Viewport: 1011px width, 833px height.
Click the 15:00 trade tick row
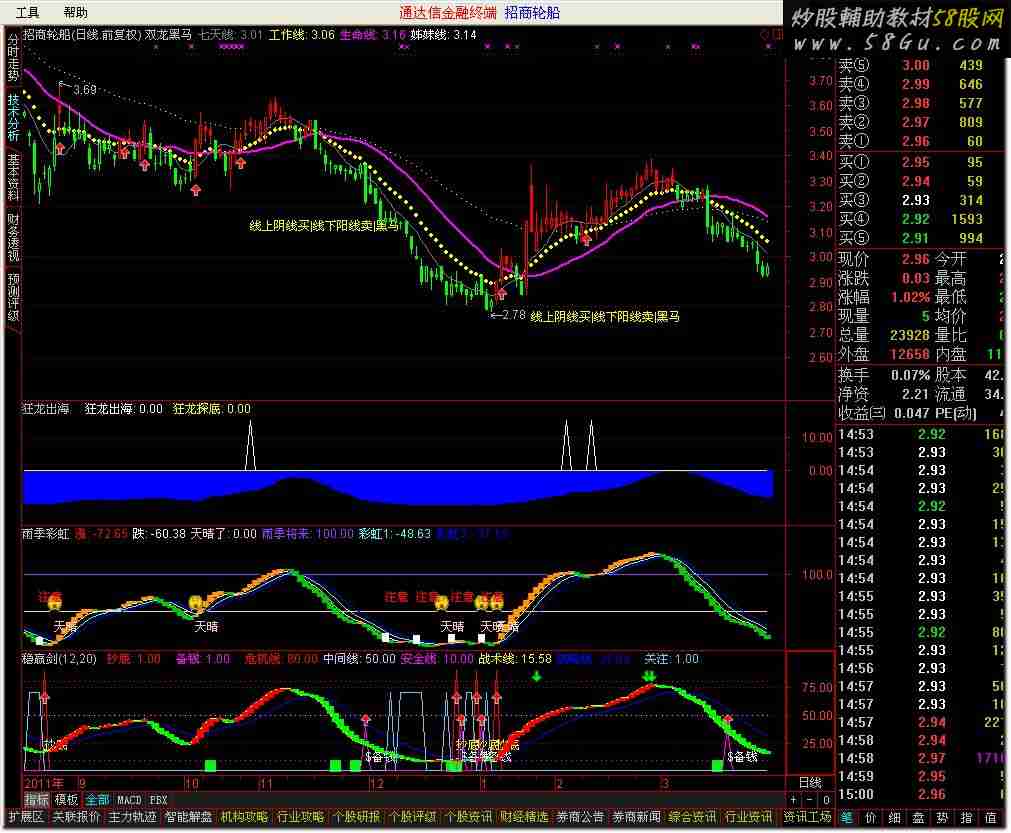[921, 794]
